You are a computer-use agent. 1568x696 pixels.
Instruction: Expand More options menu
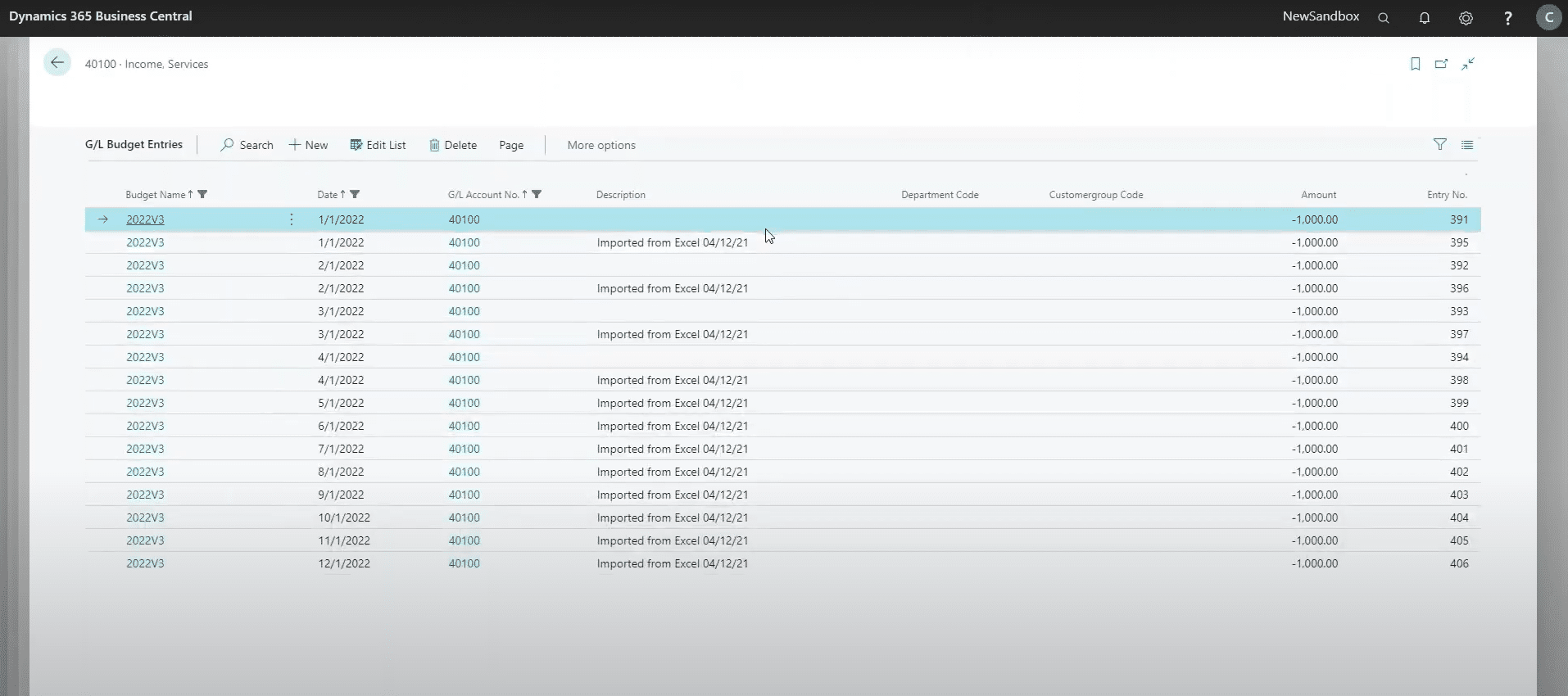click(x=600, y=146)
